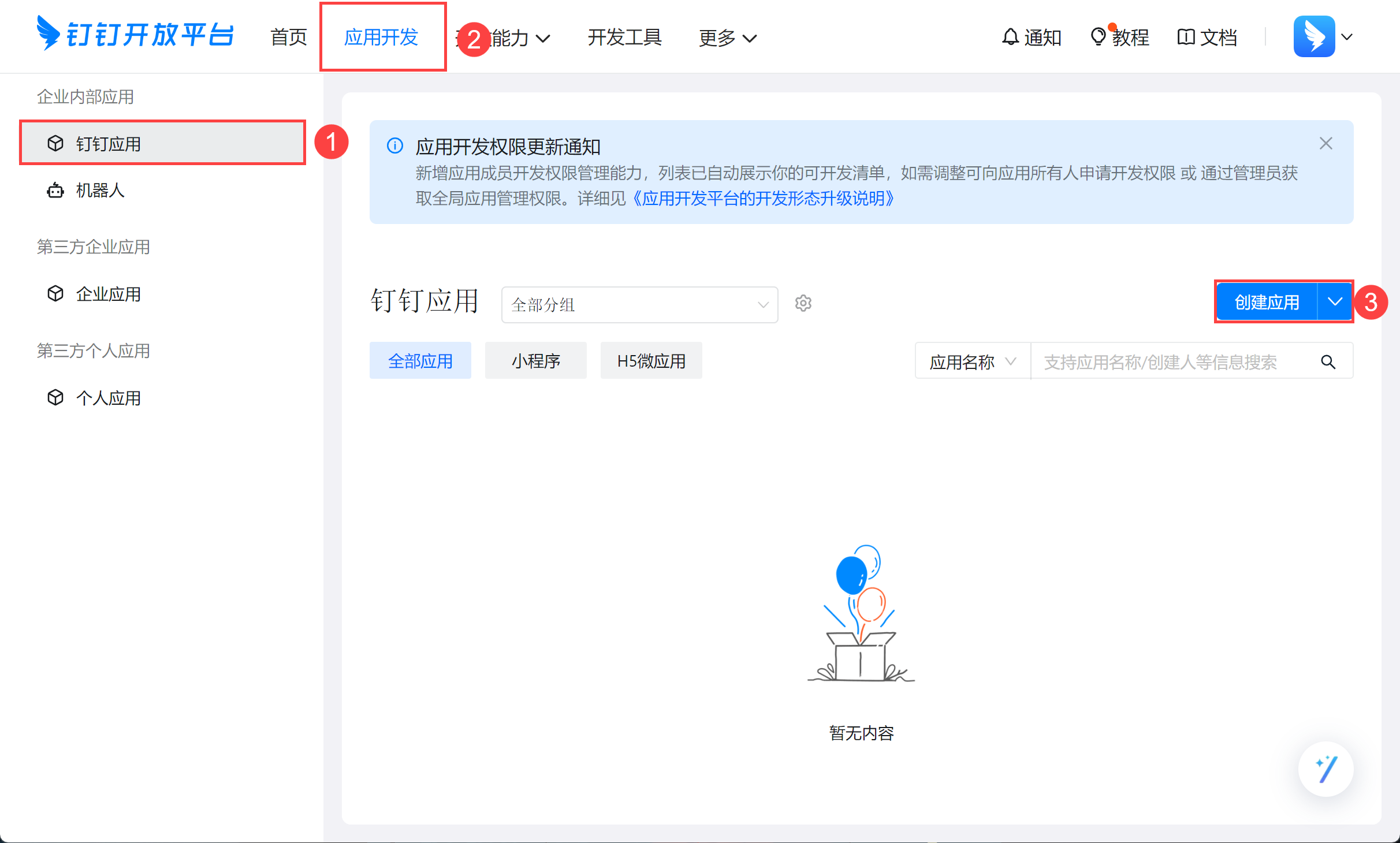The height and width of the screenshot is (843, 1400).
Task: Open the 应用名称 search type dropdown
Action: tap(972, 361)
